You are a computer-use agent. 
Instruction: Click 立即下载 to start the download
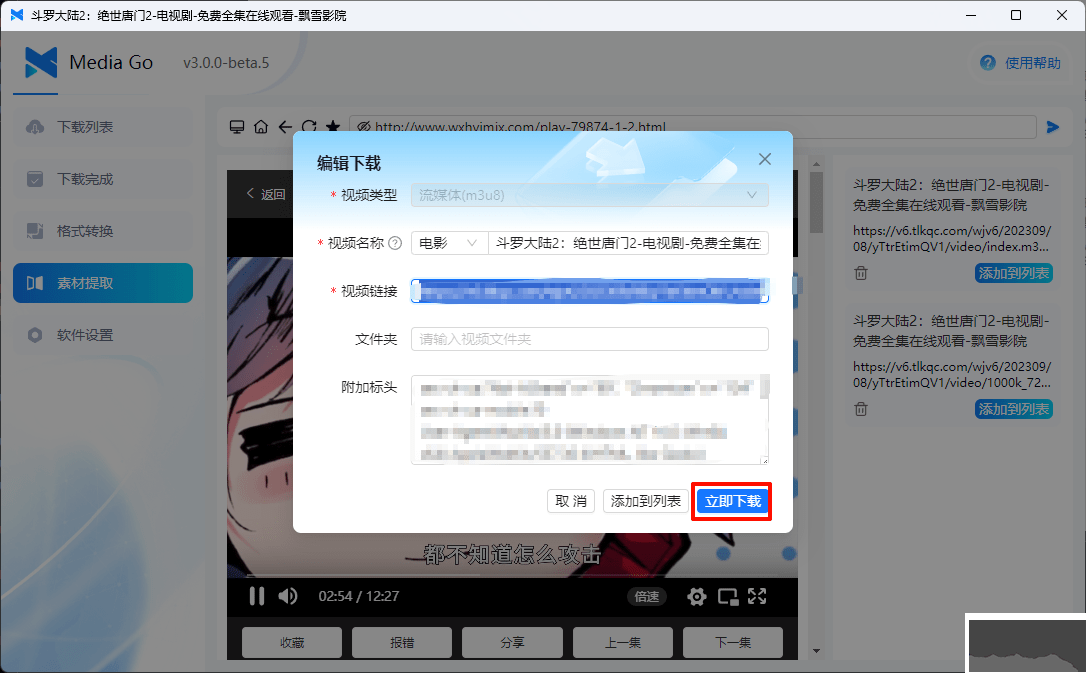(x=731, y=501)
